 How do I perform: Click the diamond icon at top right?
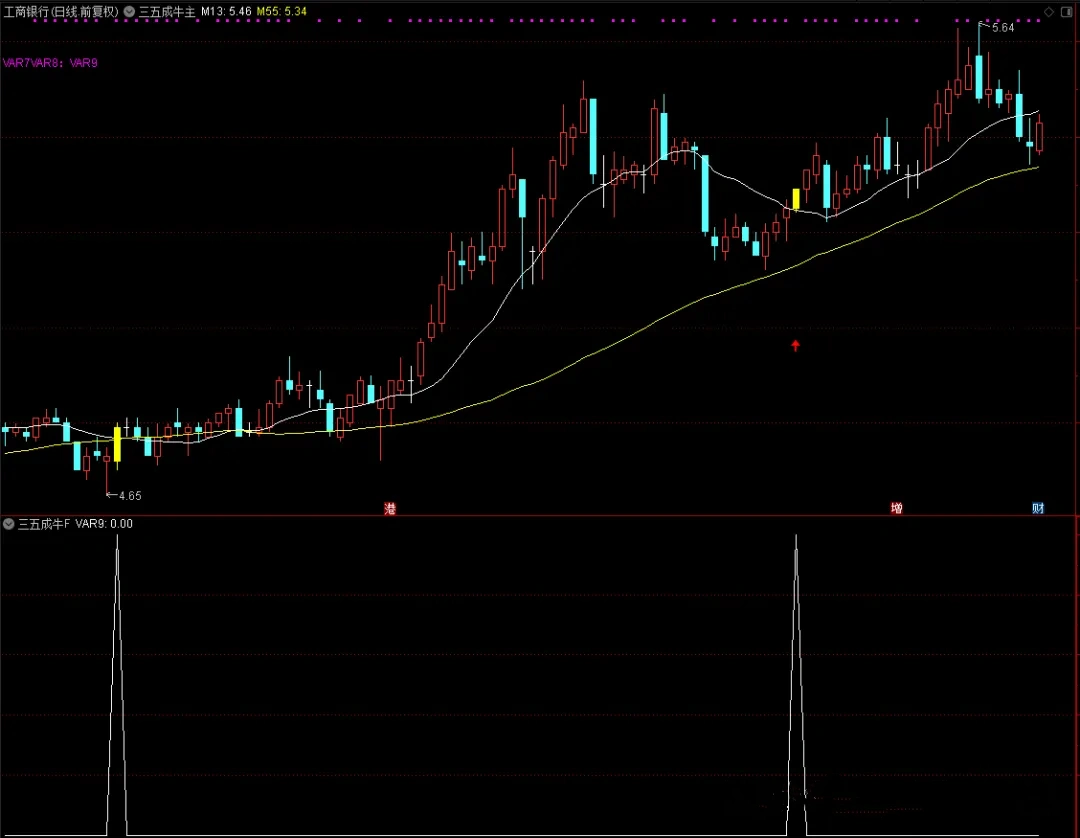click(1048, 11)
